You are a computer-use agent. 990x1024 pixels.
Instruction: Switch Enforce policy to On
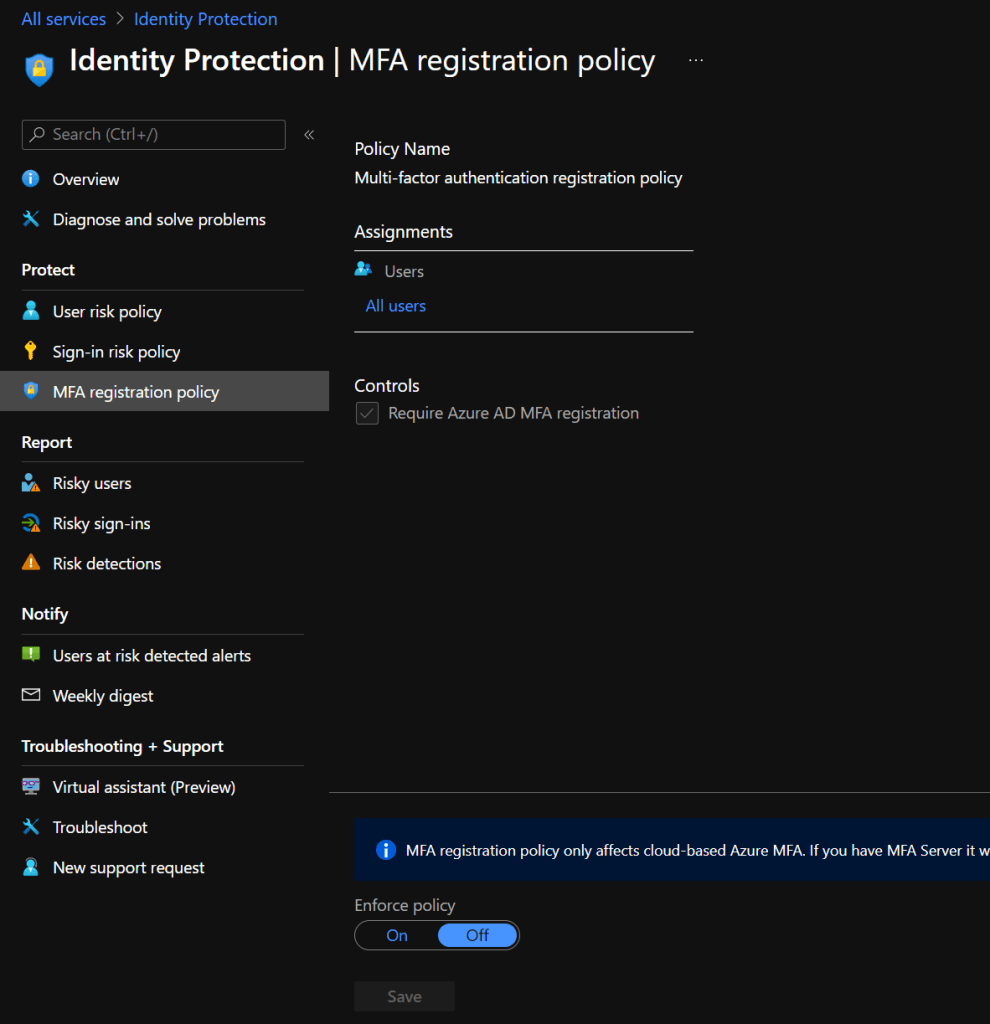[x=397, y=936]
